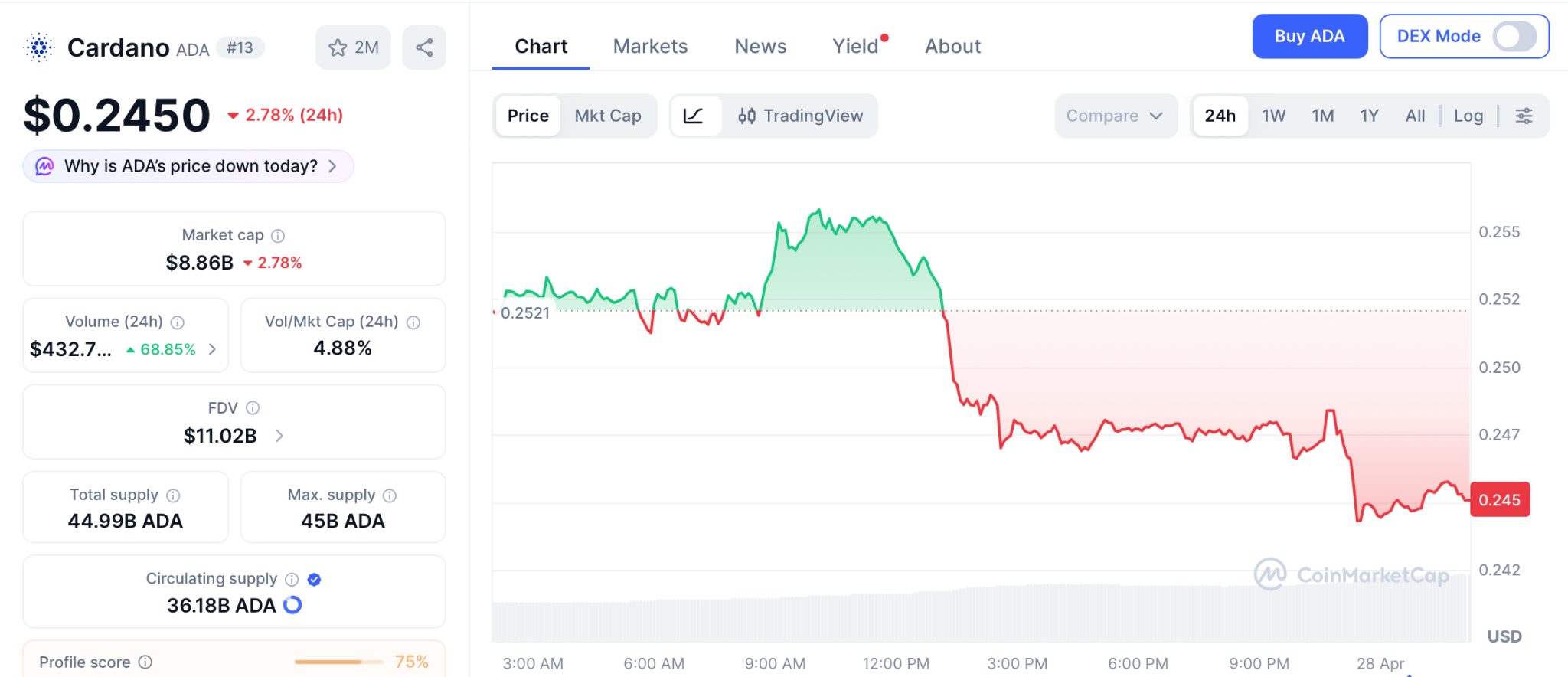The height and width of the screenshot is (677, 1568).
Task: Click the star watchlist icon
Action: pos(338,47)
